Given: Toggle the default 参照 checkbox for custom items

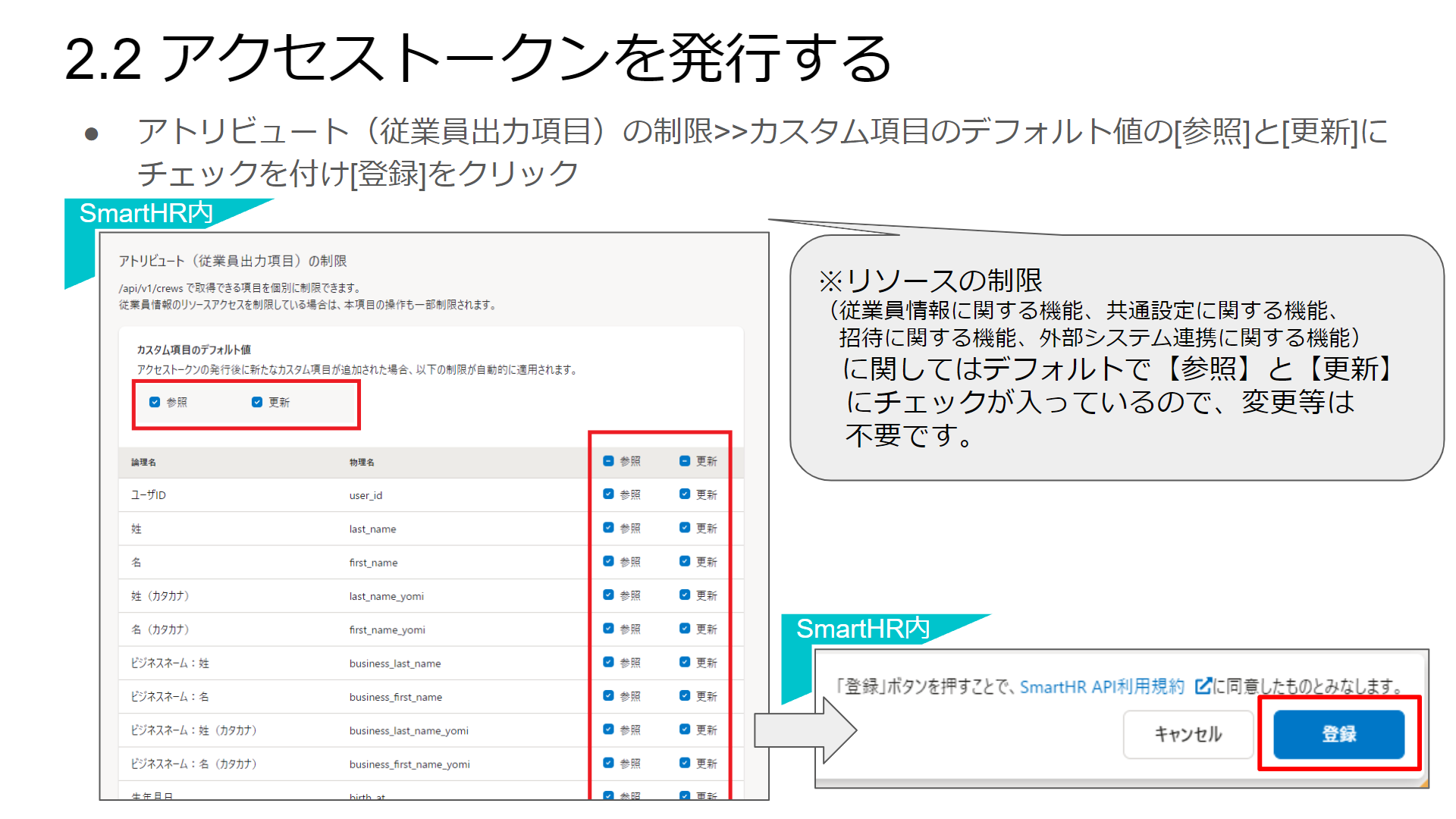Looking at the screenshot, I should tap(155, 402).
